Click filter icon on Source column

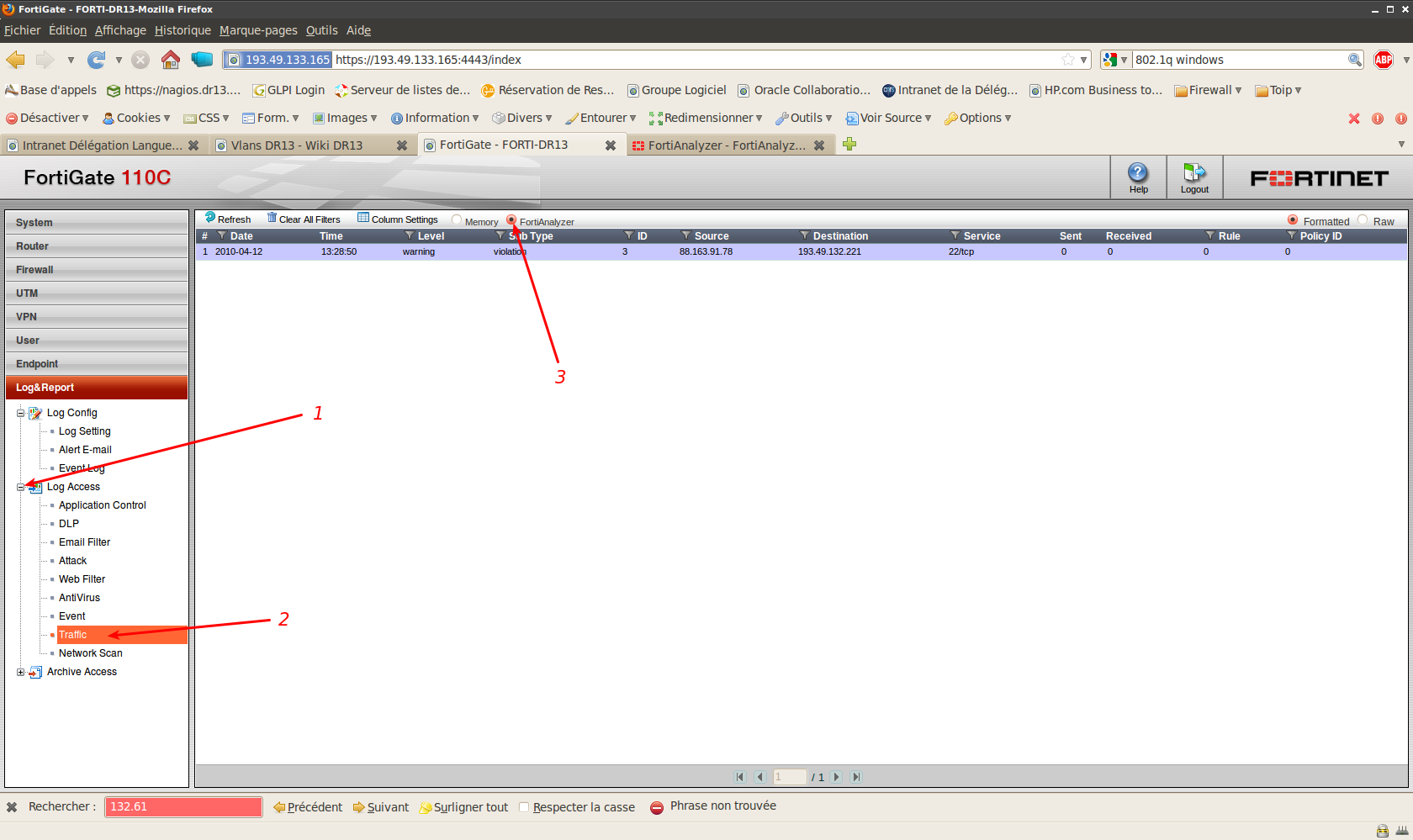[686, 236]
